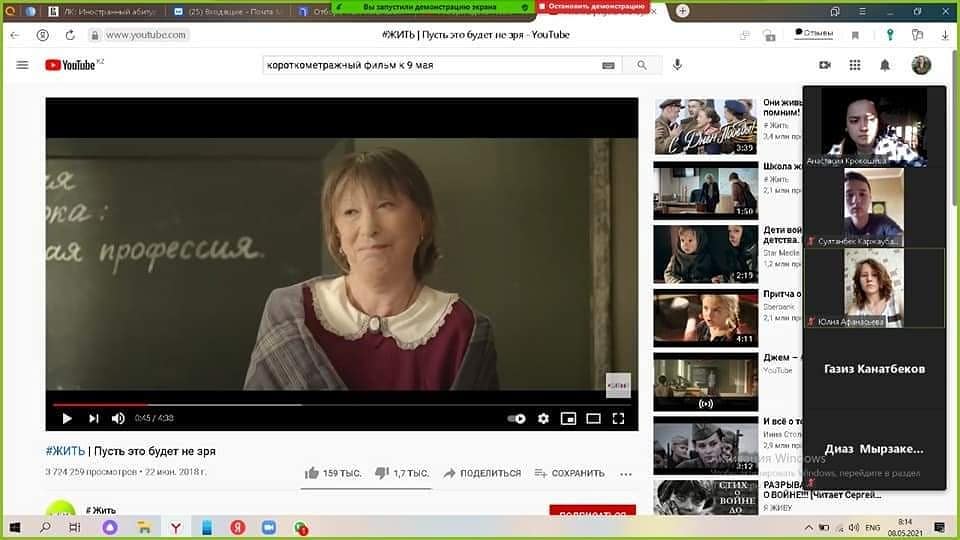Toggle autoplay switch in player

click(516, 419)
